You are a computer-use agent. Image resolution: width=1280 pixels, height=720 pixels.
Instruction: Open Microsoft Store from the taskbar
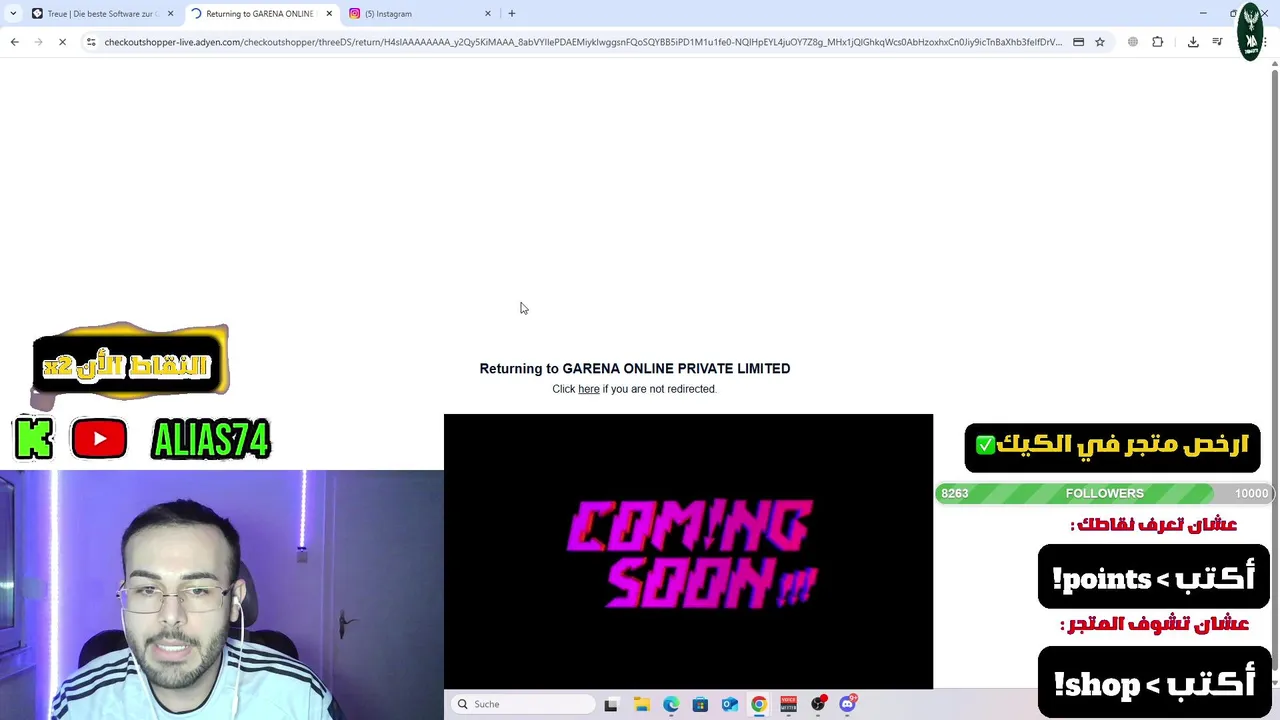(x=700, y=704)
